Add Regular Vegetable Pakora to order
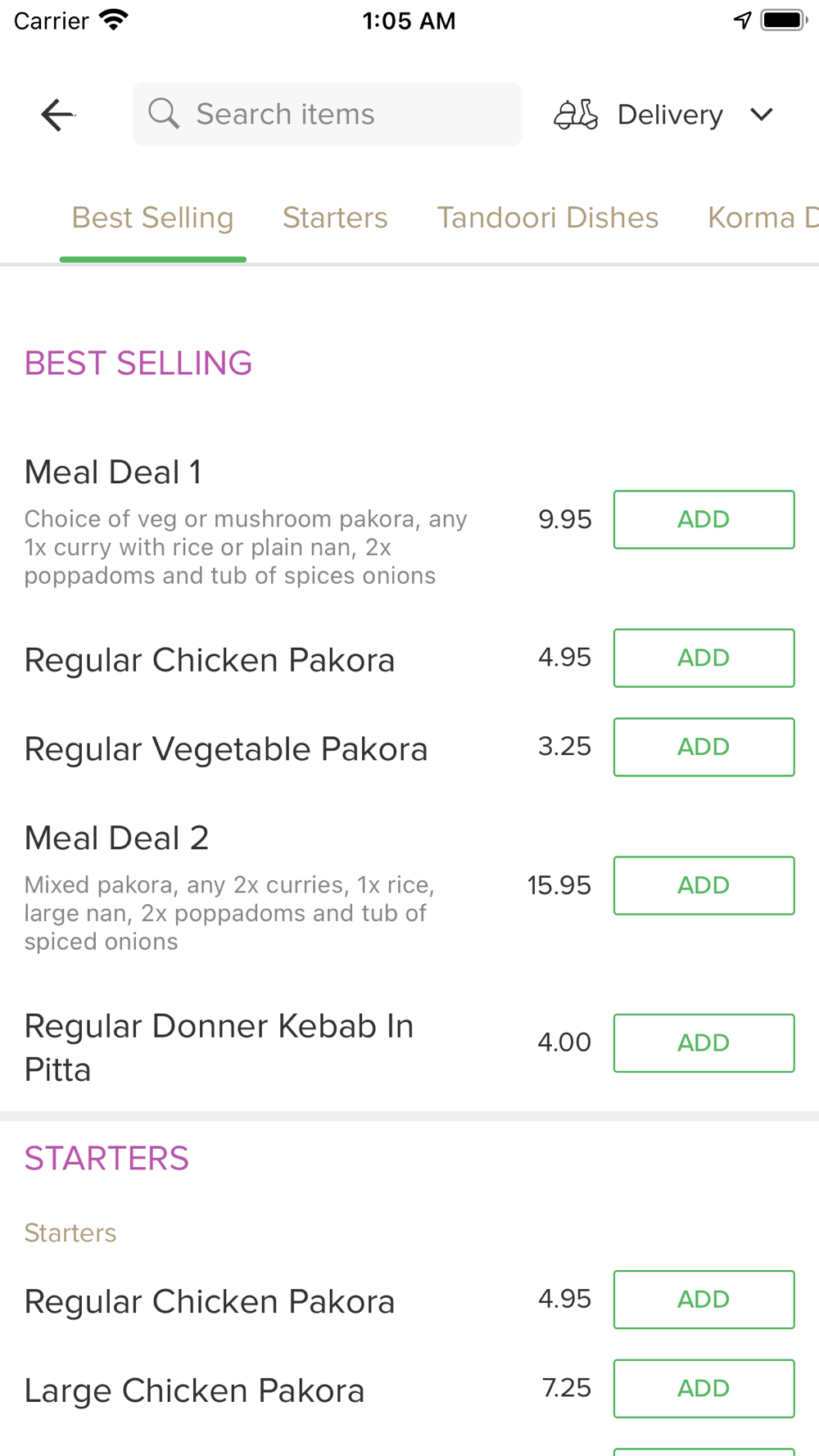This screenshot has width=819, height=1456. (x=704, y=747)
